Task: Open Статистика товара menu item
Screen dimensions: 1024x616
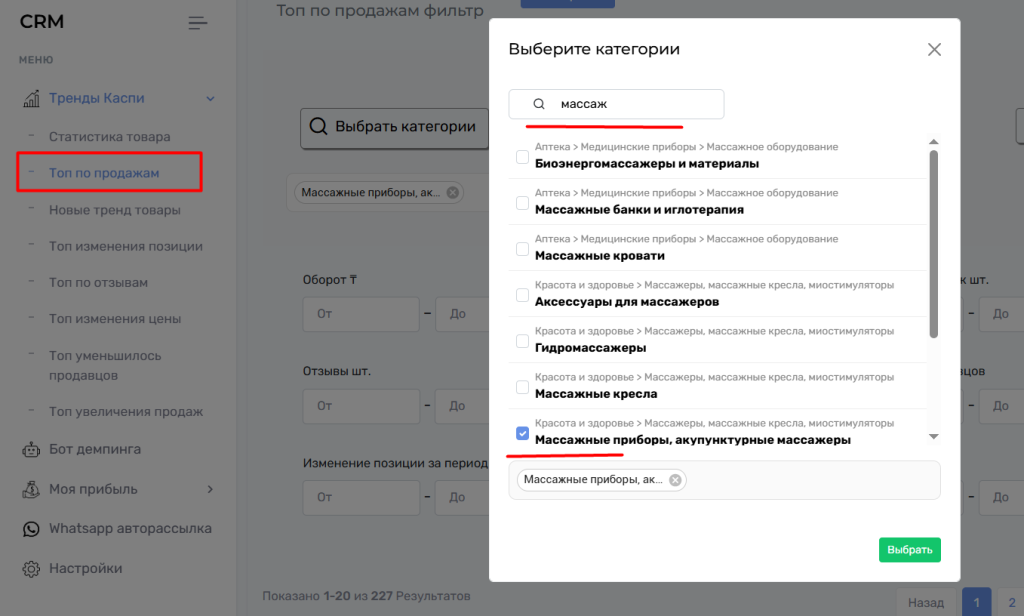Action: tap(109, 137)
